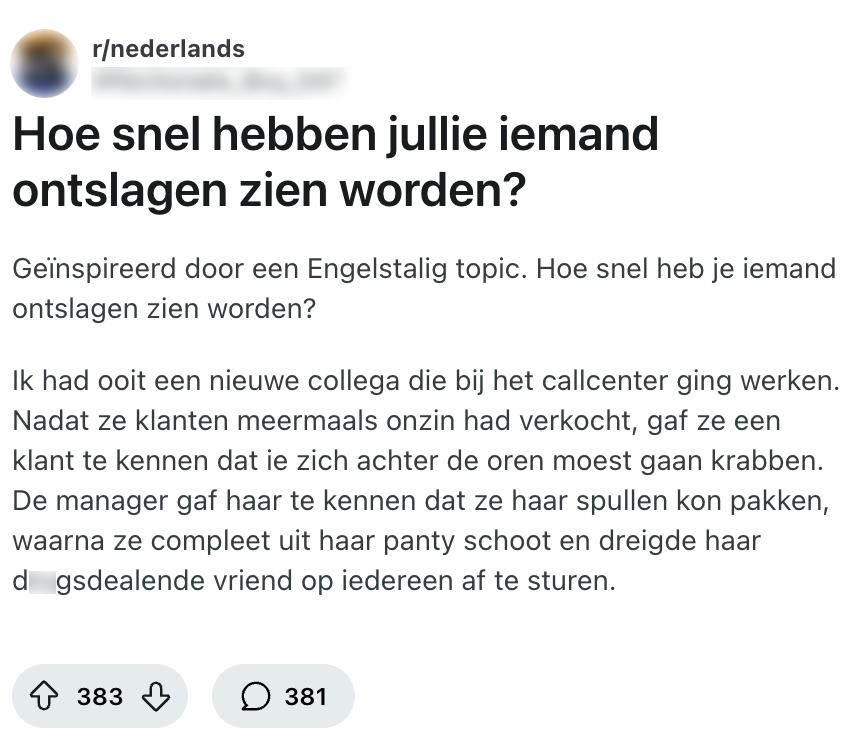Click the rounded voting pill button
The height and width of the screenshot is (746, 860).
pos(98,696)
